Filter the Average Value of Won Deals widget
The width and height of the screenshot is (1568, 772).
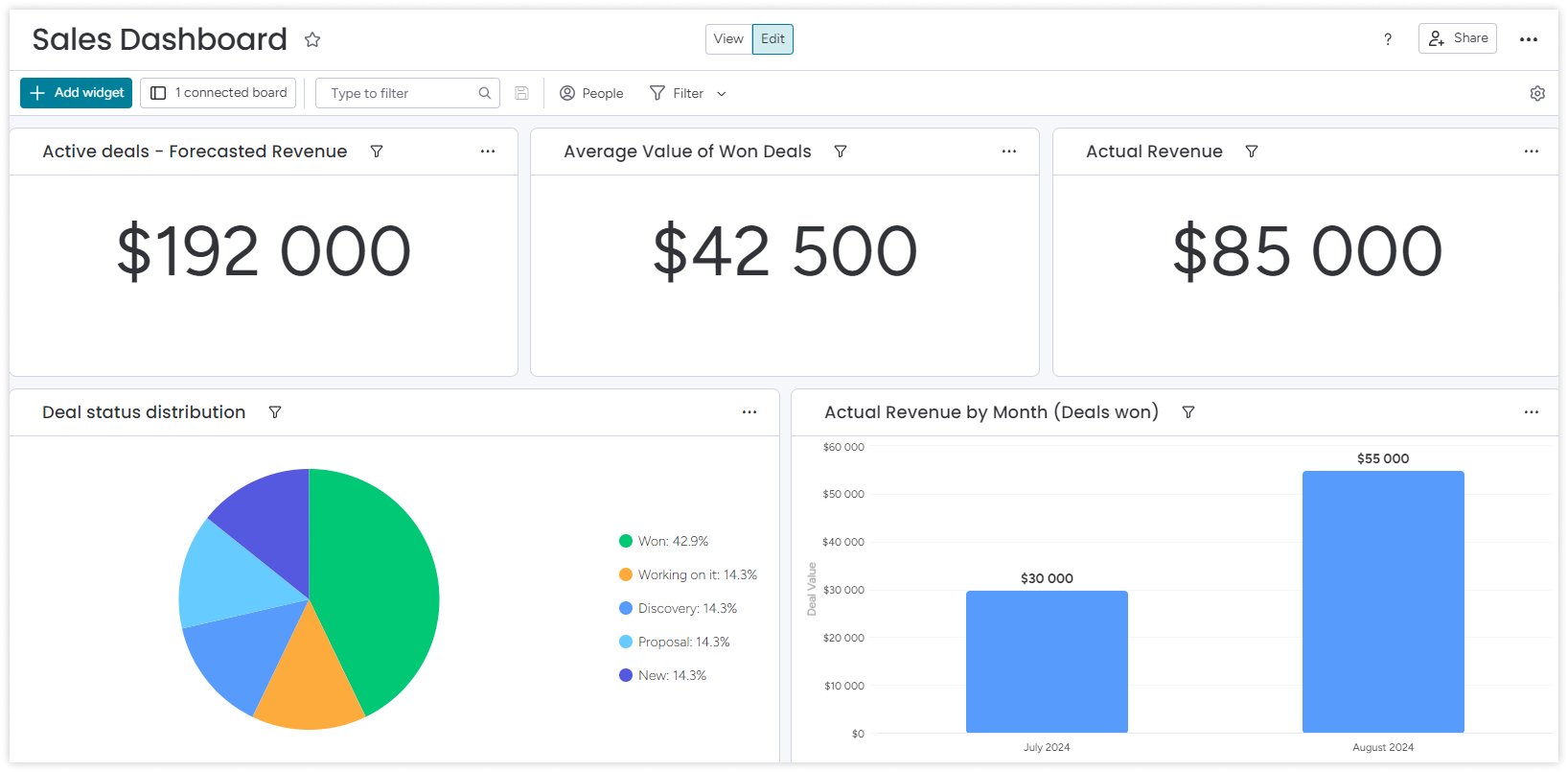click(841, 152)
